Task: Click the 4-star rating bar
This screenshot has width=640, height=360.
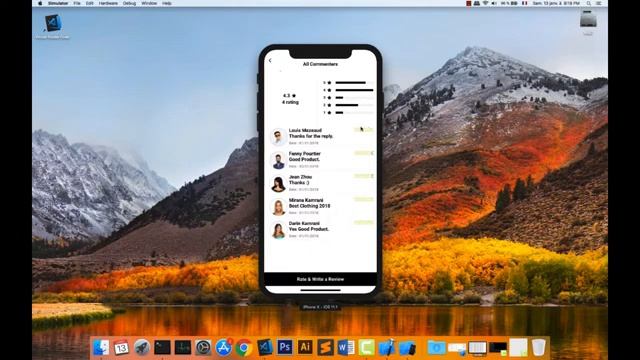Action: (x=354, y=90)
